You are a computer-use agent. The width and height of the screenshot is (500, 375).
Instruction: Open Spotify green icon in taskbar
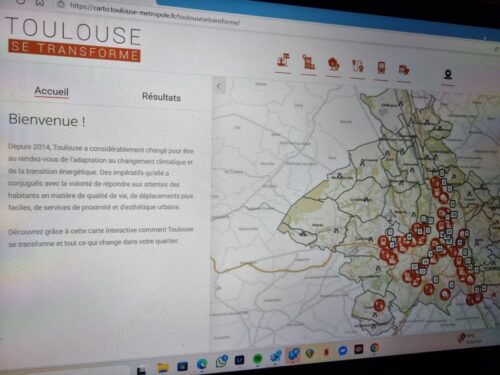[x=258, y=359]
